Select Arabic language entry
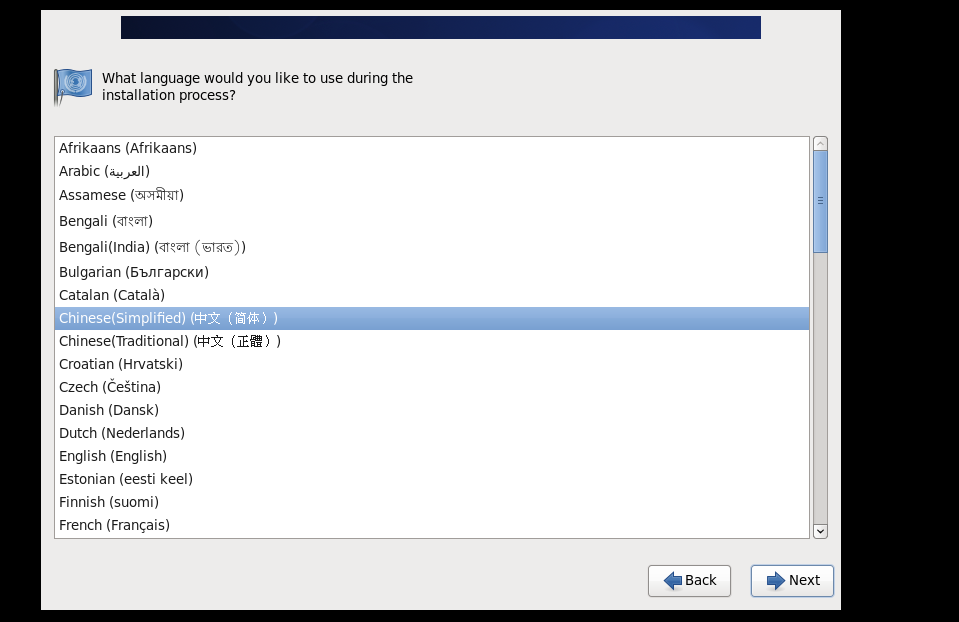Viewport: 959px width, 622px height. pyautogui.click(x=432, y=171)
